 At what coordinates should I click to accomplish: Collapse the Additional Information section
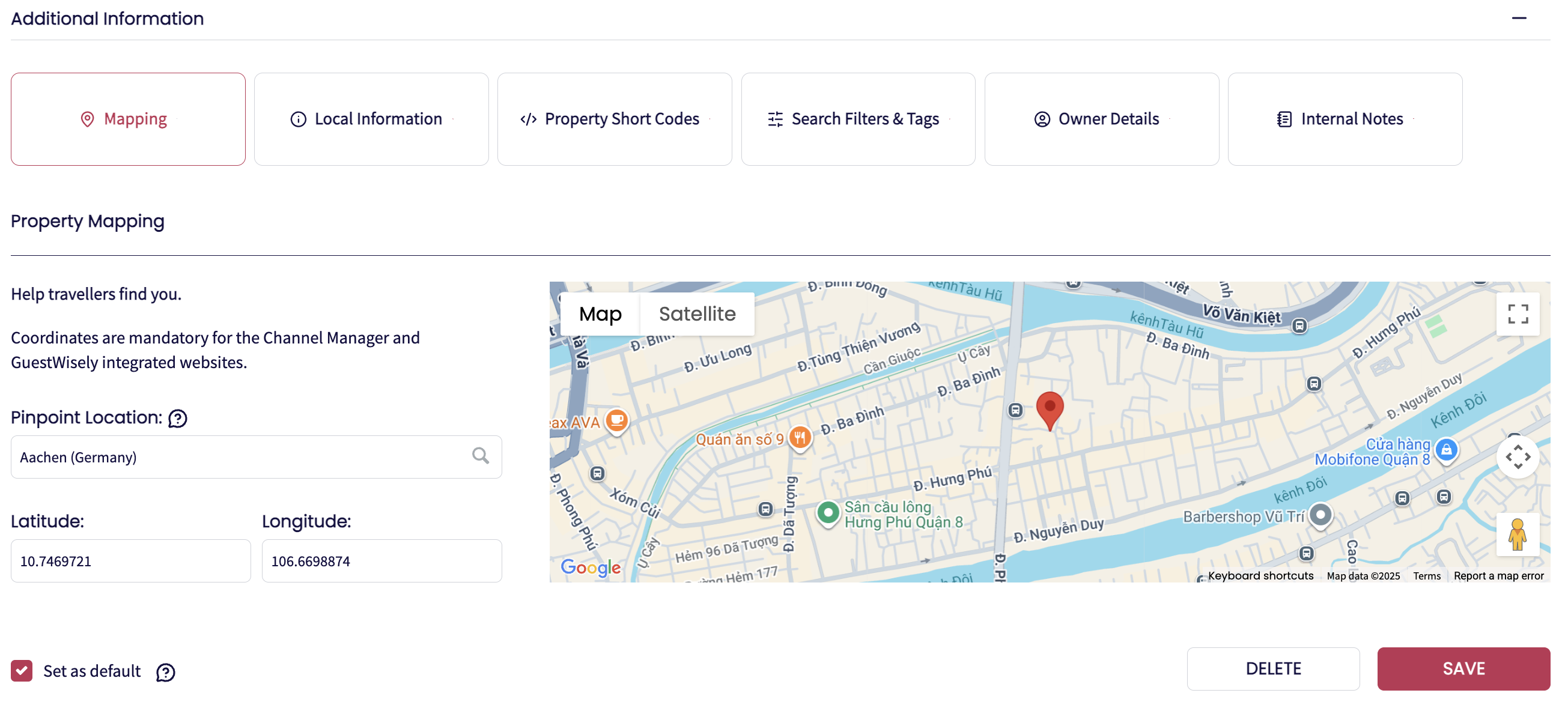pyautogui.click(x=1519, y=18)
